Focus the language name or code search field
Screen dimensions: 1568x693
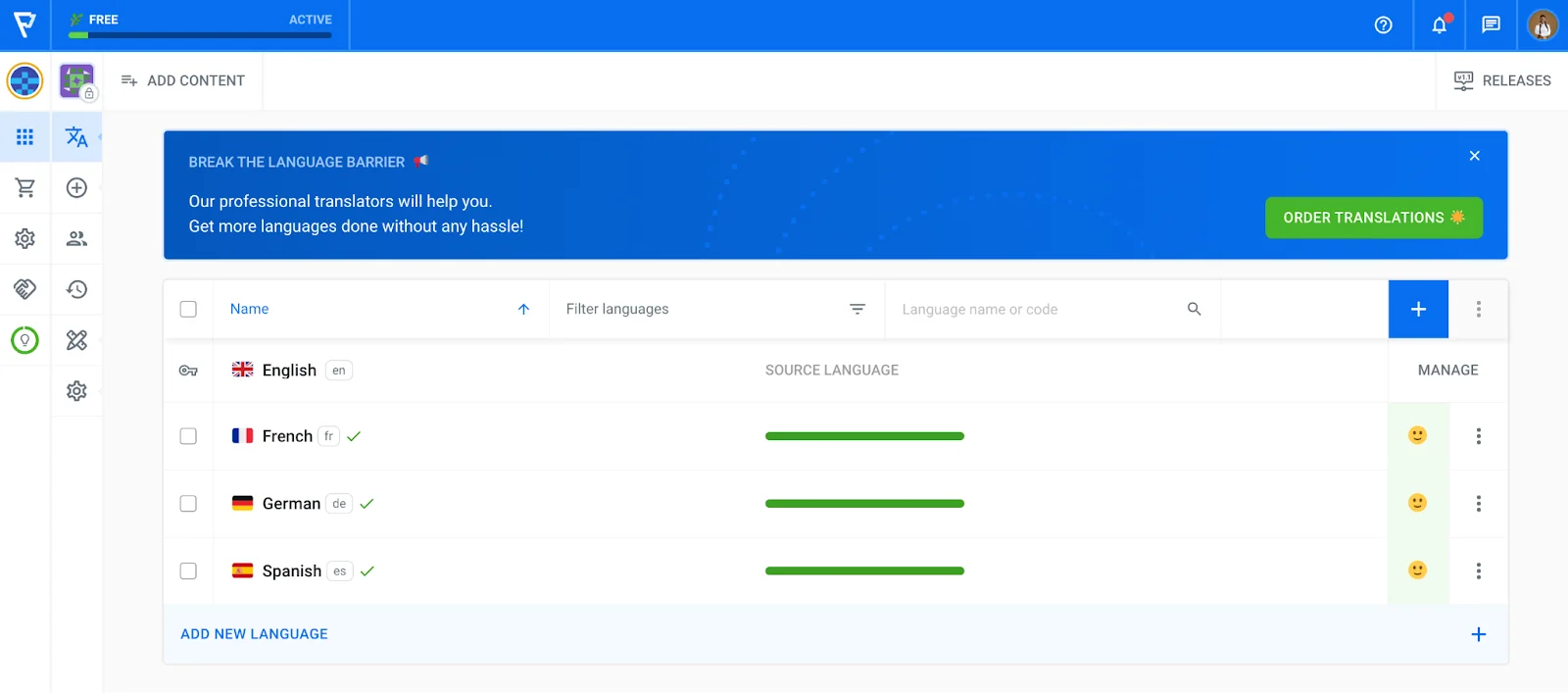(1039, 310)
